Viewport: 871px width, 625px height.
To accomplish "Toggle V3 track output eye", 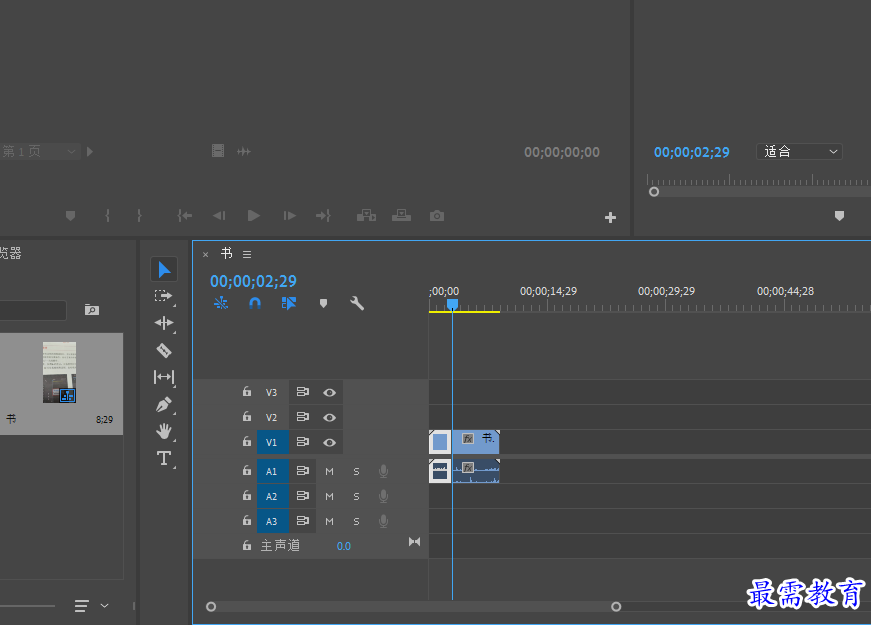I will click(329, 393).
